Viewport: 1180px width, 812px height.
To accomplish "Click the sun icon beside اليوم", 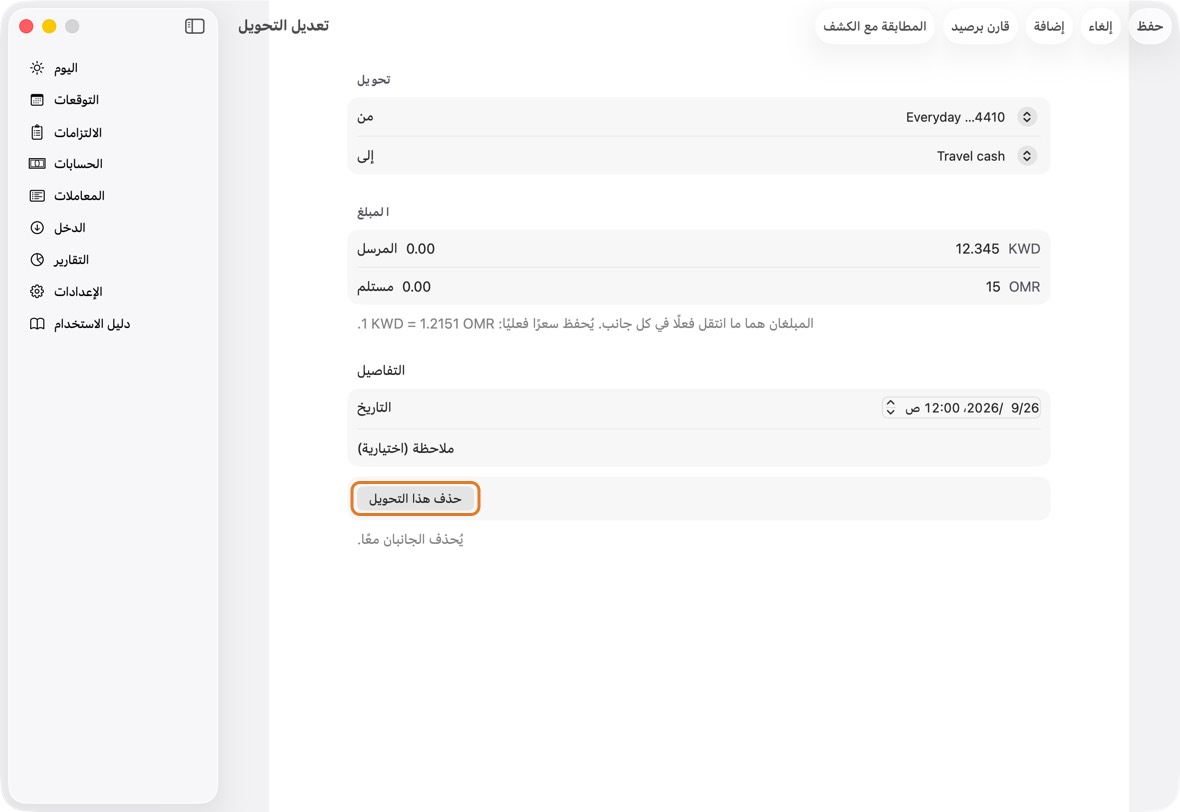I will coord(37,68).
